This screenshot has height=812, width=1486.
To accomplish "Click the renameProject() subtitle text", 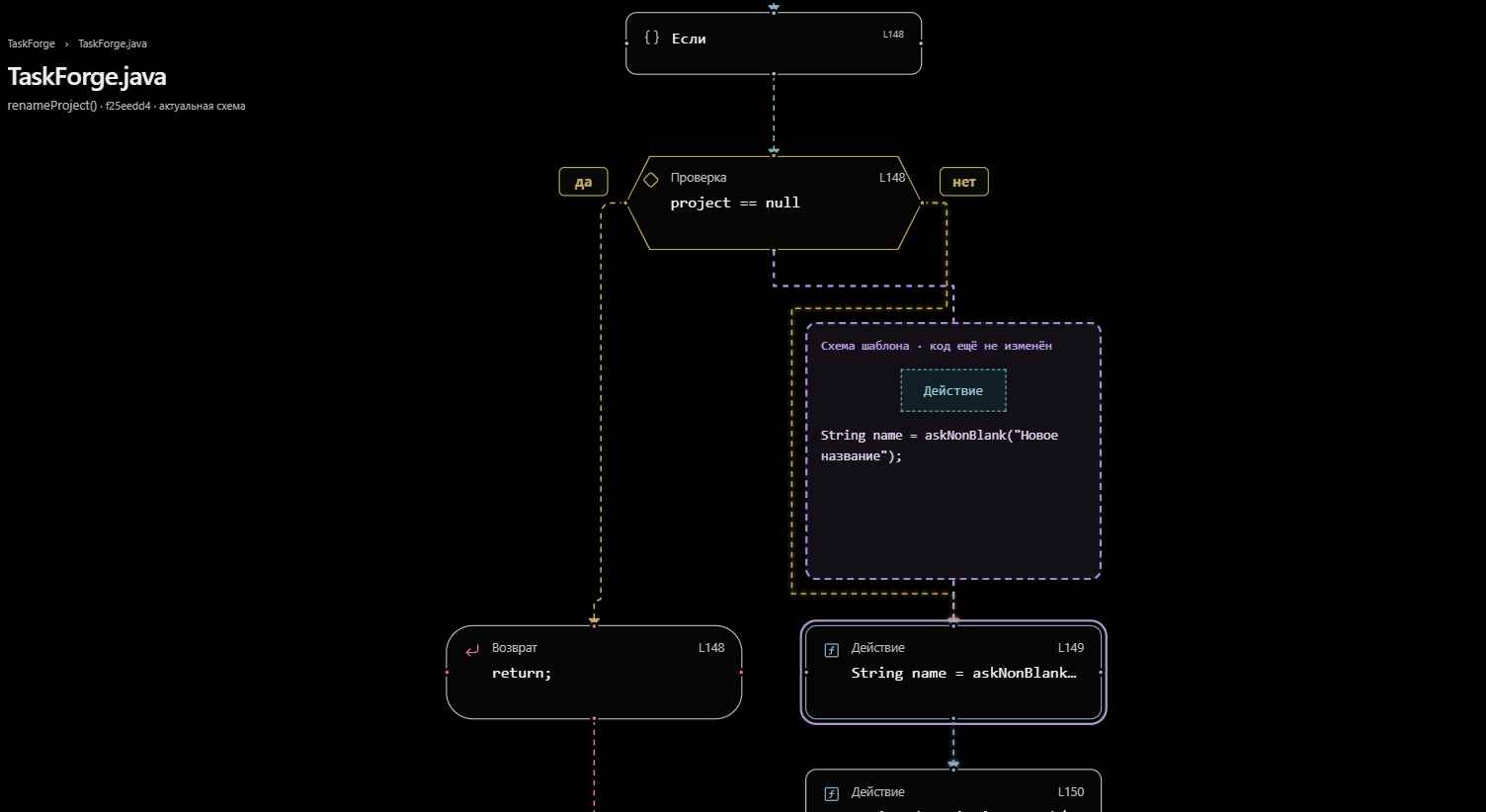I will click(x=52, y=106).
